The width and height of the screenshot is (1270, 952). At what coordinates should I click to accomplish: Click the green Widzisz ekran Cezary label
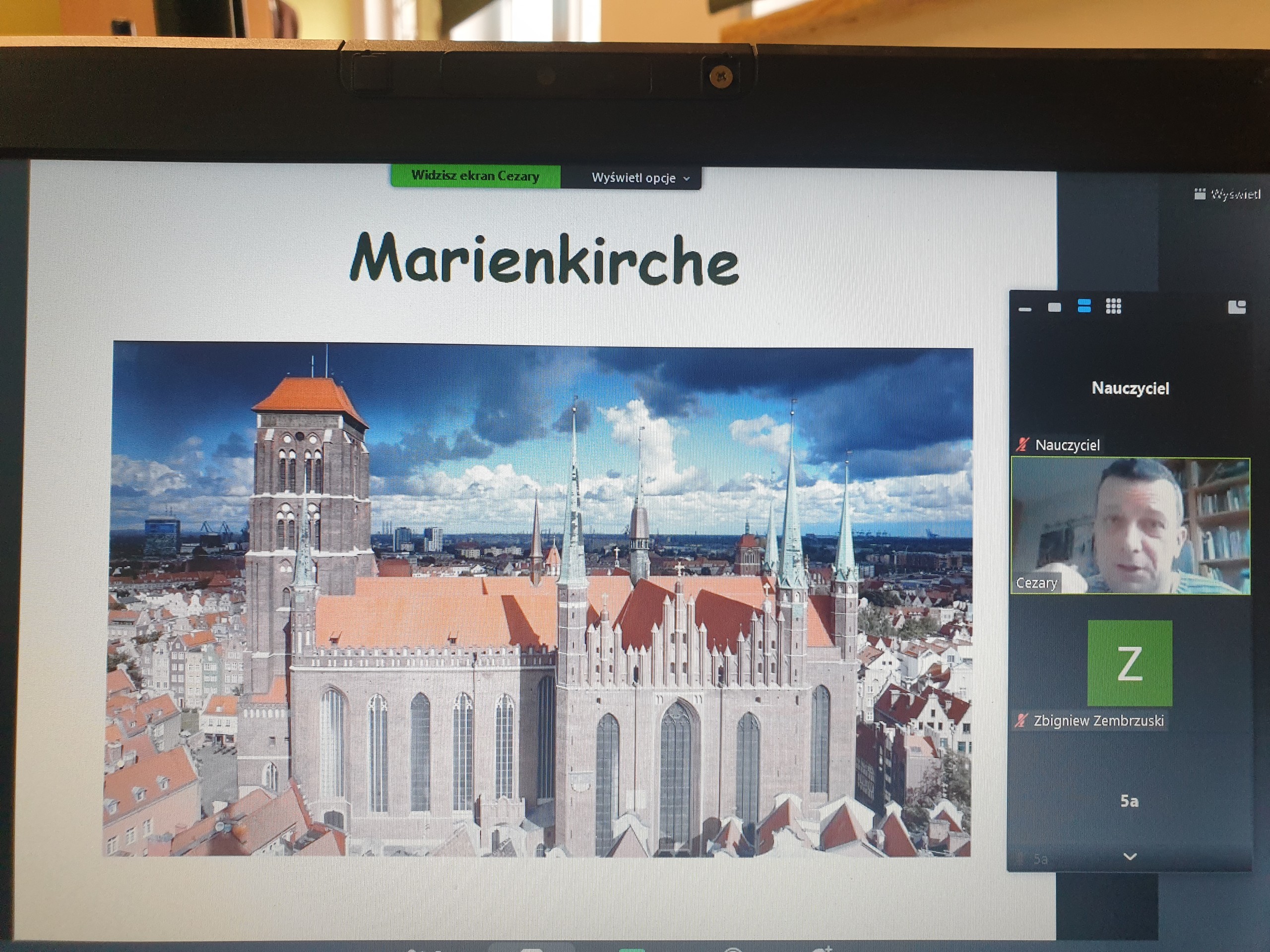[475, 176]
